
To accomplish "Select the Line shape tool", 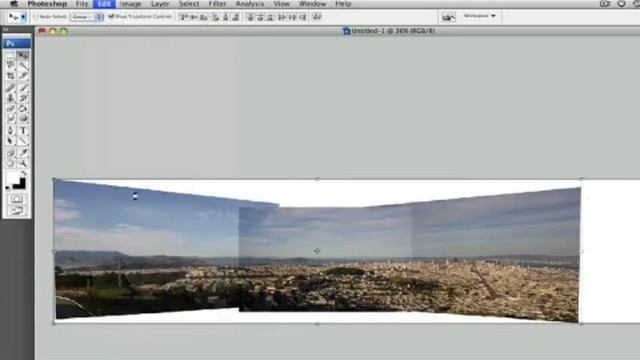I will pyautogui.click(x=23, y=141).
